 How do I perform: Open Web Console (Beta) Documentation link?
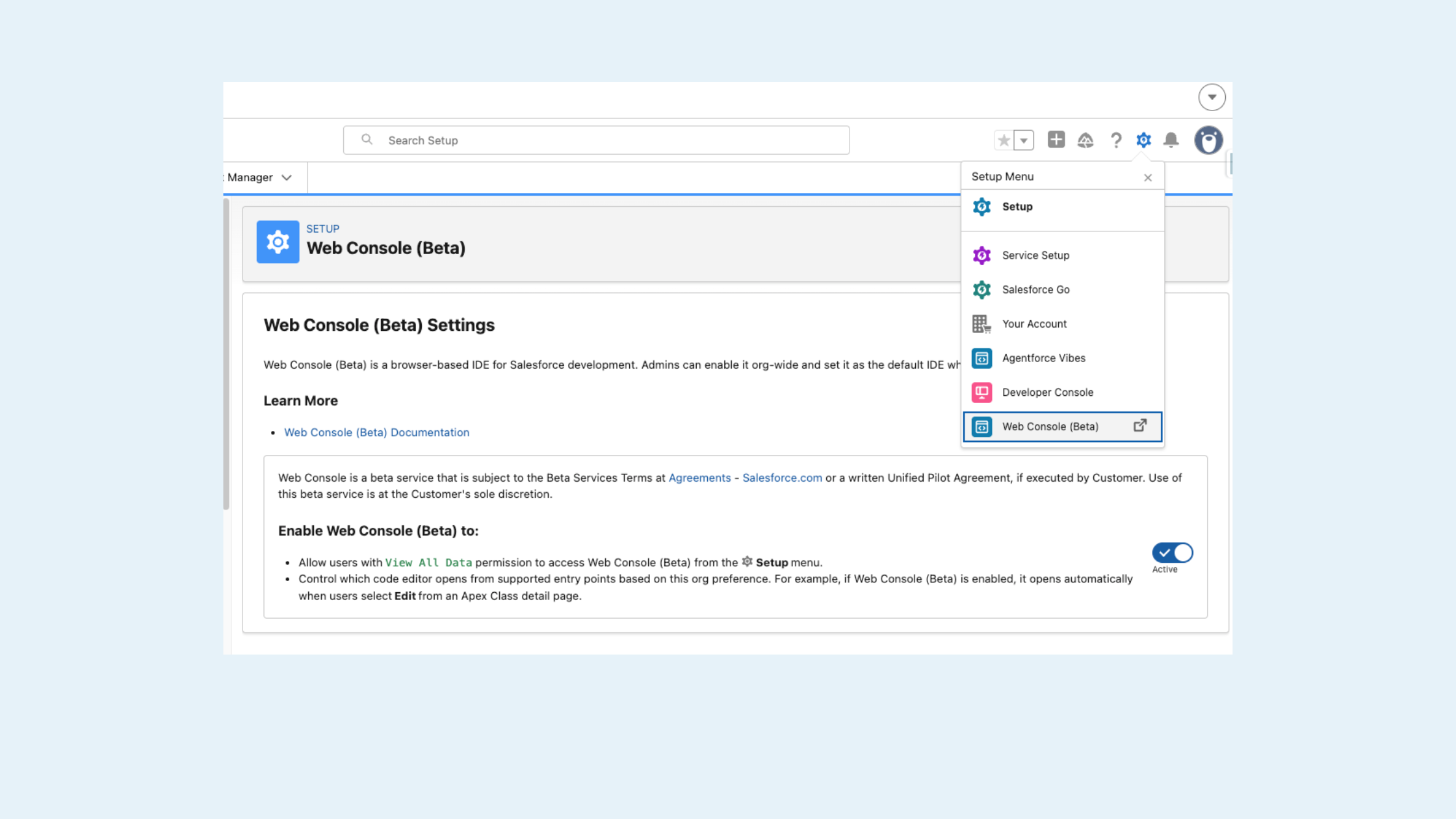[x=376, y=432]
